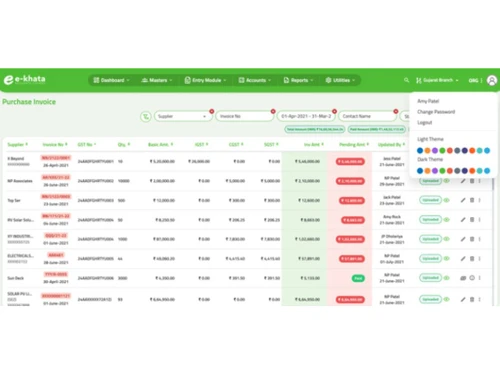Clear the Supplier filter with red X
The height and width of the screenshot is (375, 500).
[211, 111]
